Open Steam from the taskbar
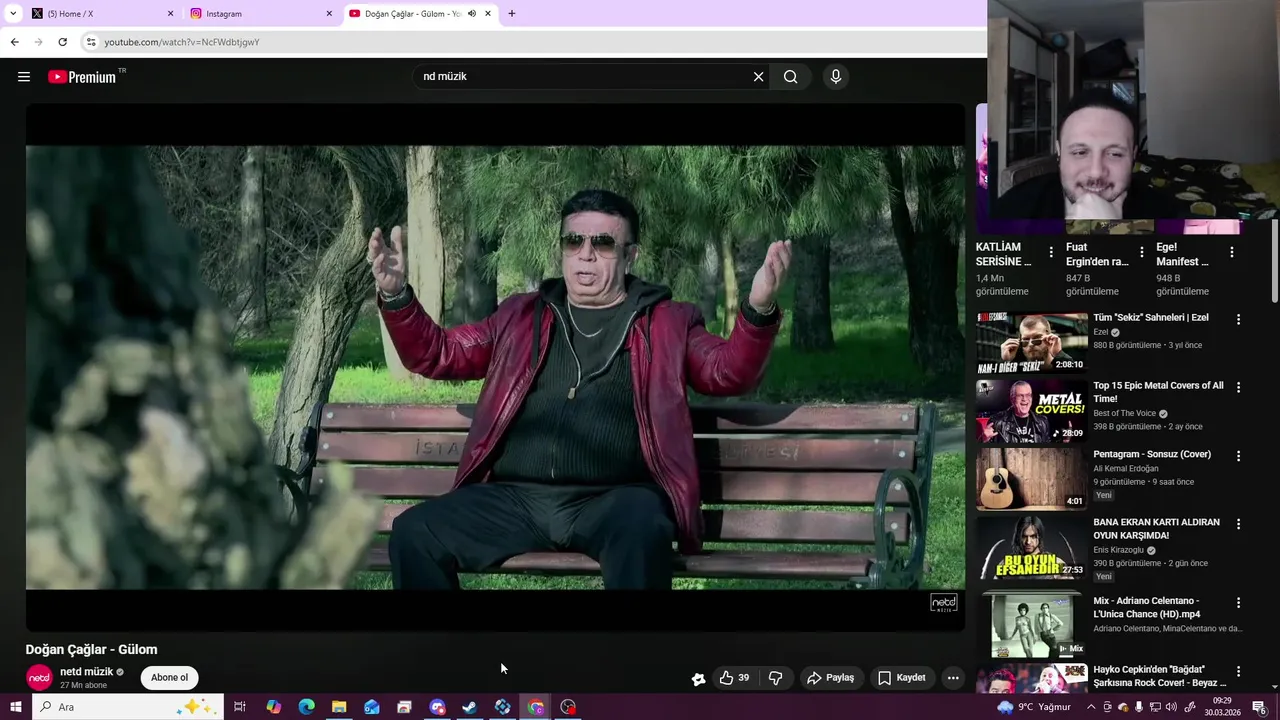The image size is (1280, 720). [x=469, y=707]
